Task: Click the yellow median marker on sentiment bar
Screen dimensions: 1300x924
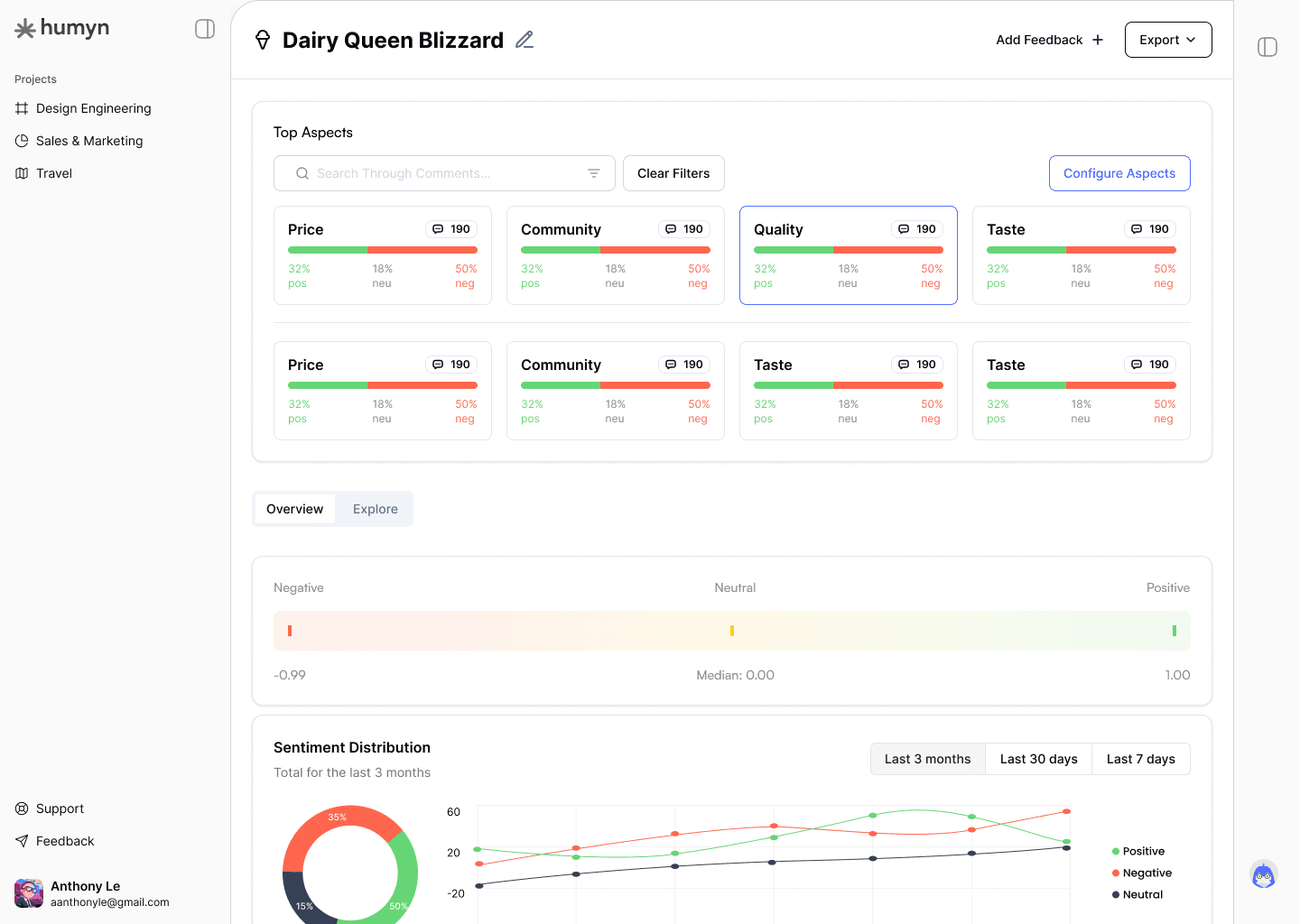Action: click(732, 631)
